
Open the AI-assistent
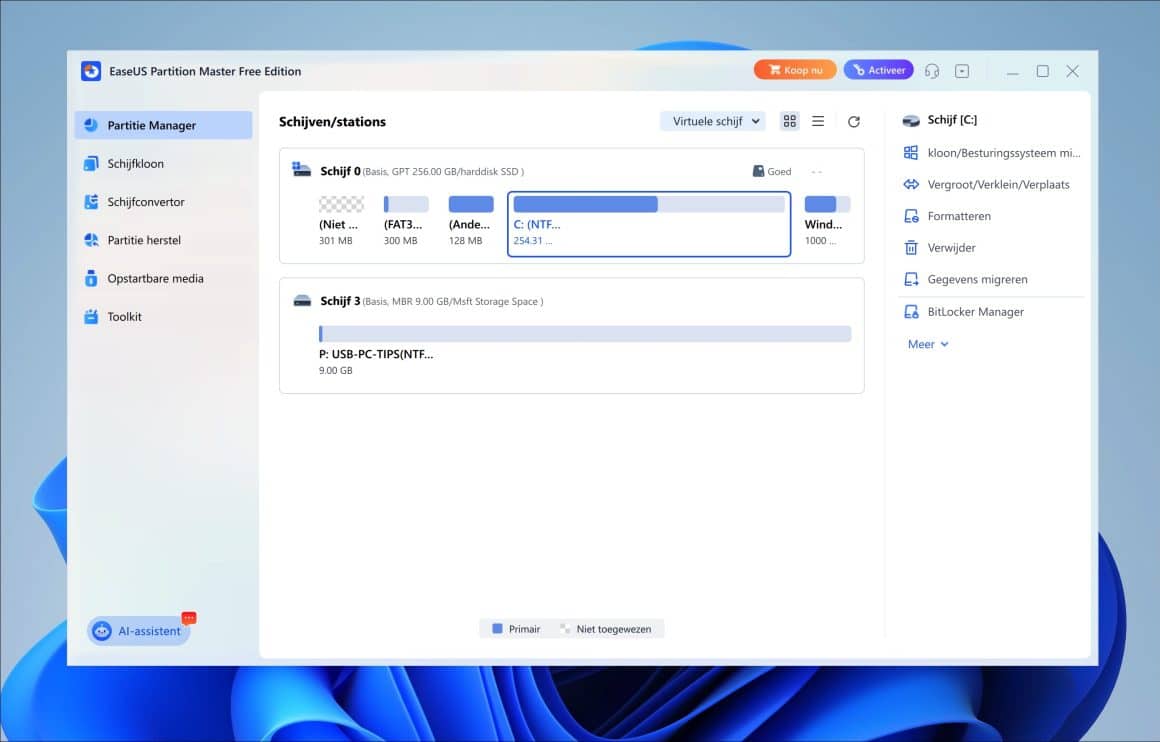(x=138, y=630)
